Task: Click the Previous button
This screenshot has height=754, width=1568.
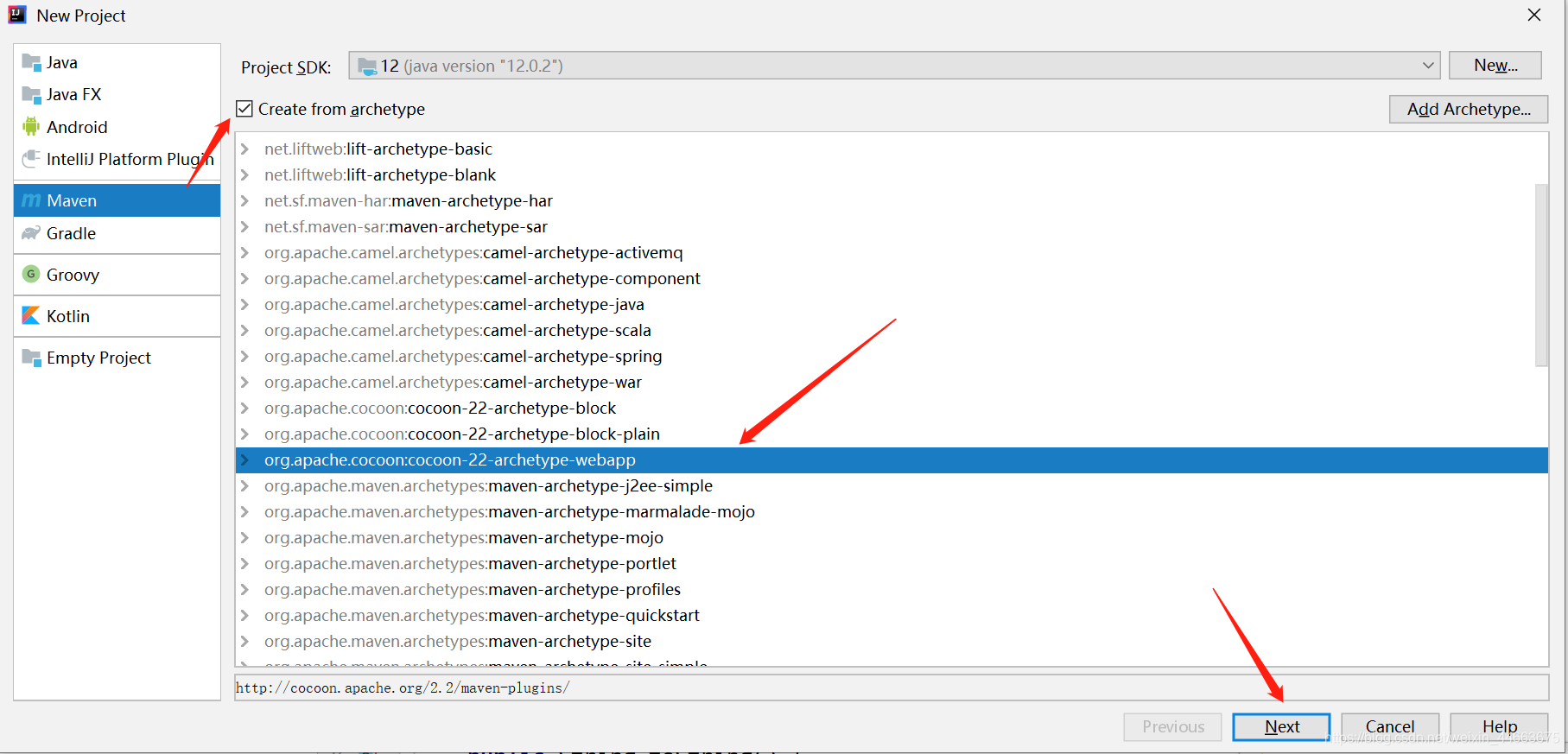Action: (1172, 726)
